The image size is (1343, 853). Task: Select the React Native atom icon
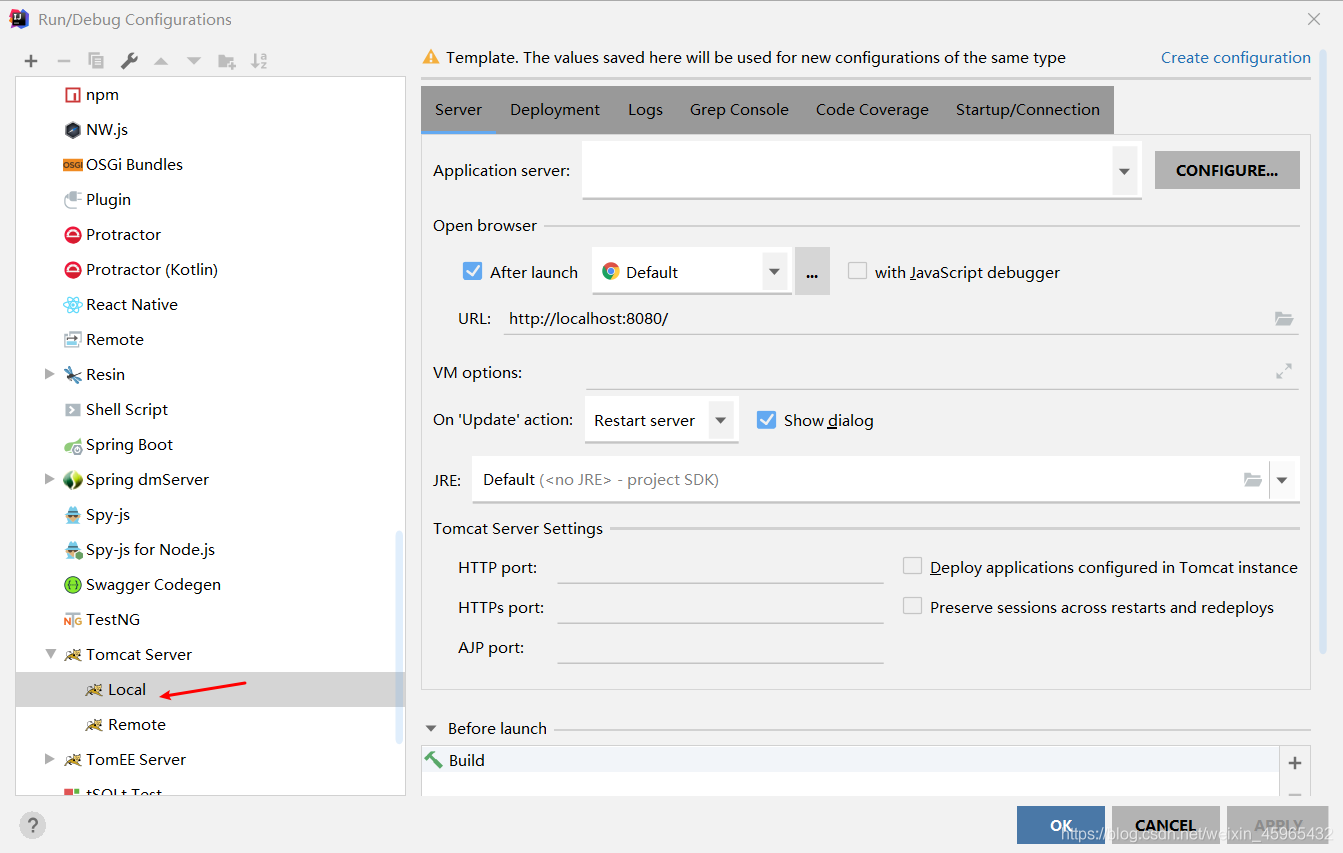point(72,305)
